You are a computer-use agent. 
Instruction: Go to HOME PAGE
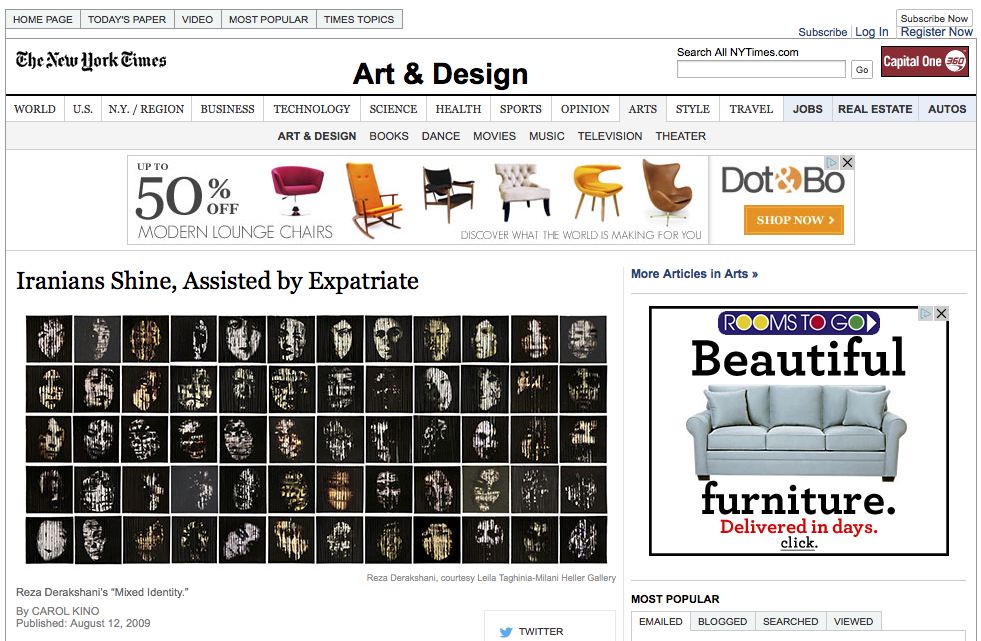[43, 19]
